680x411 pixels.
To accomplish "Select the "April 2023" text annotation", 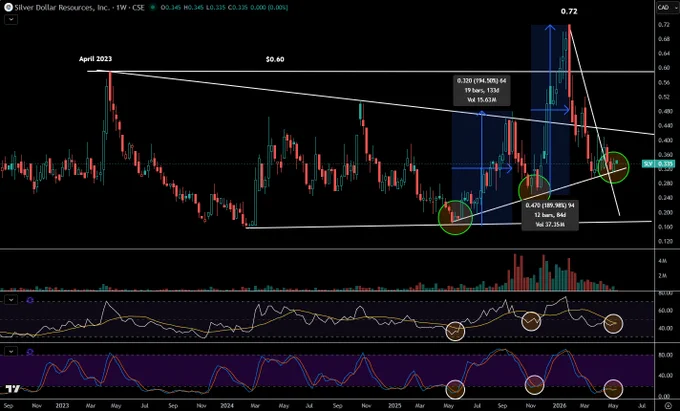I will point(95,59).
